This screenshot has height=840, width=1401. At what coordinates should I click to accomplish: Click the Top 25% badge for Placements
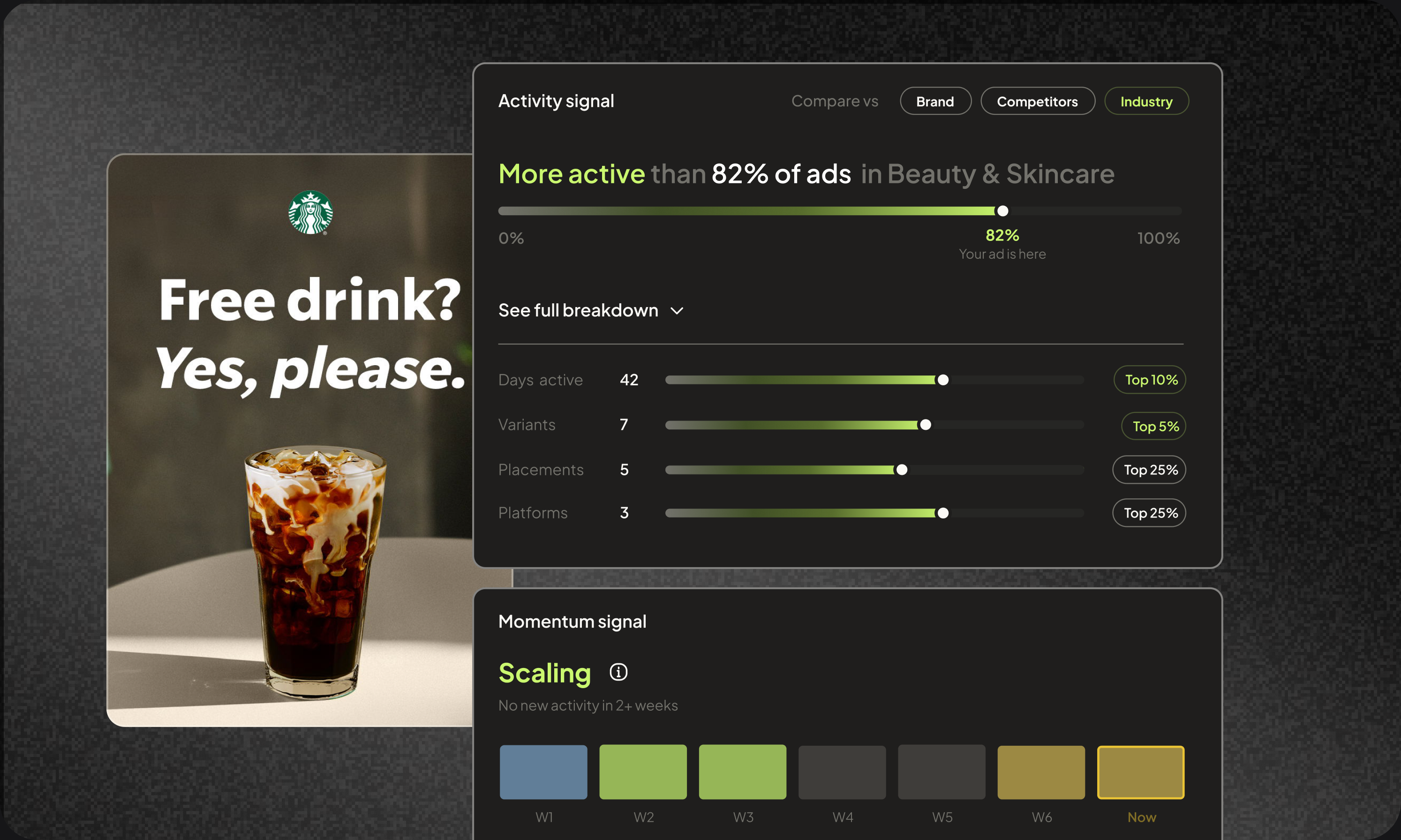click(1149, 470)
